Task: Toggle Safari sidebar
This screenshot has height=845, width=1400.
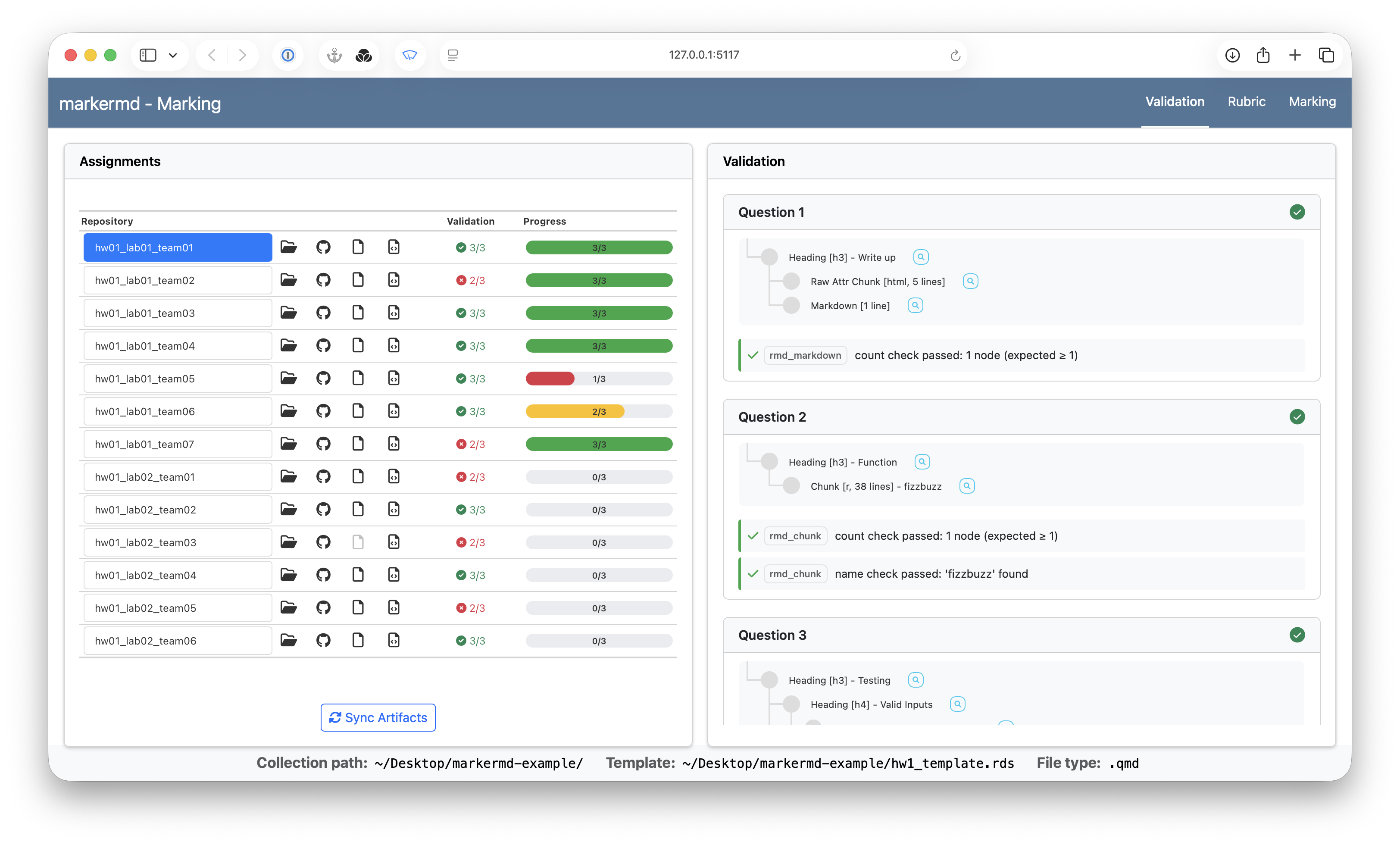Action: pyautogui.click(x=148, y=55)
